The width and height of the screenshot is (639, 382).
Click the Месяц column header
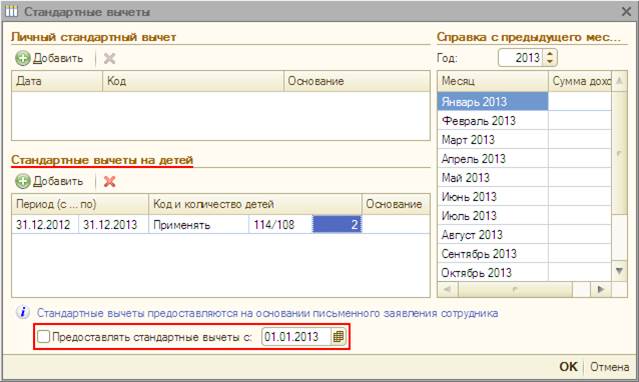[493, 81]
